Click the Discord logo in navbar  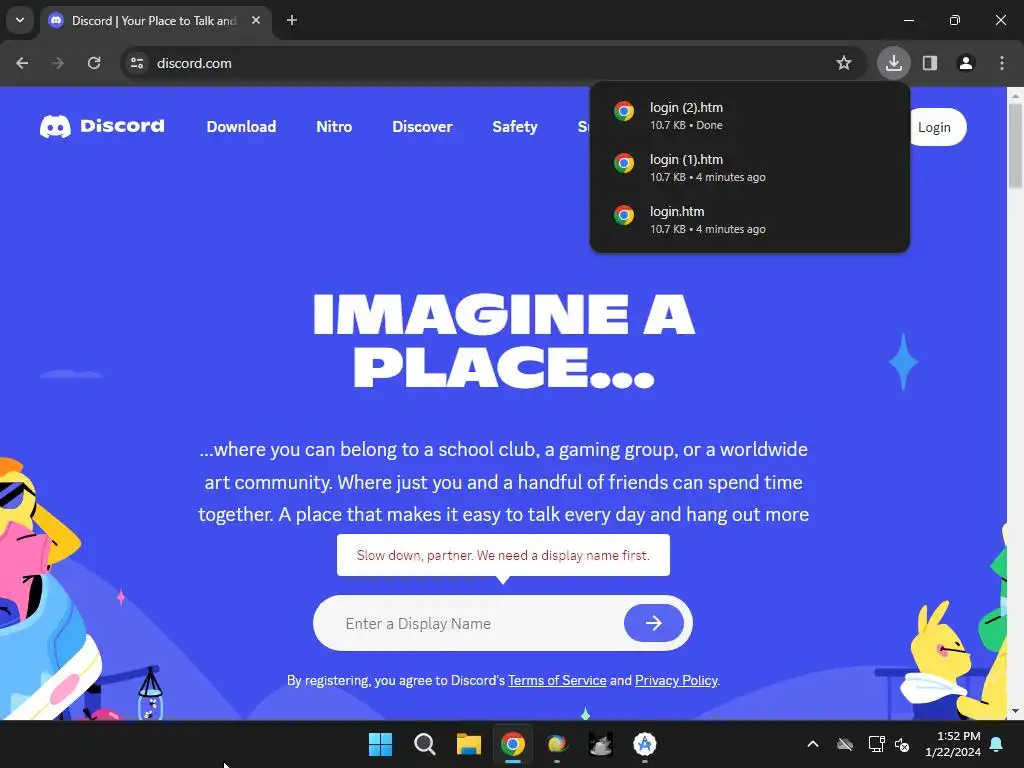coord(102,126)
